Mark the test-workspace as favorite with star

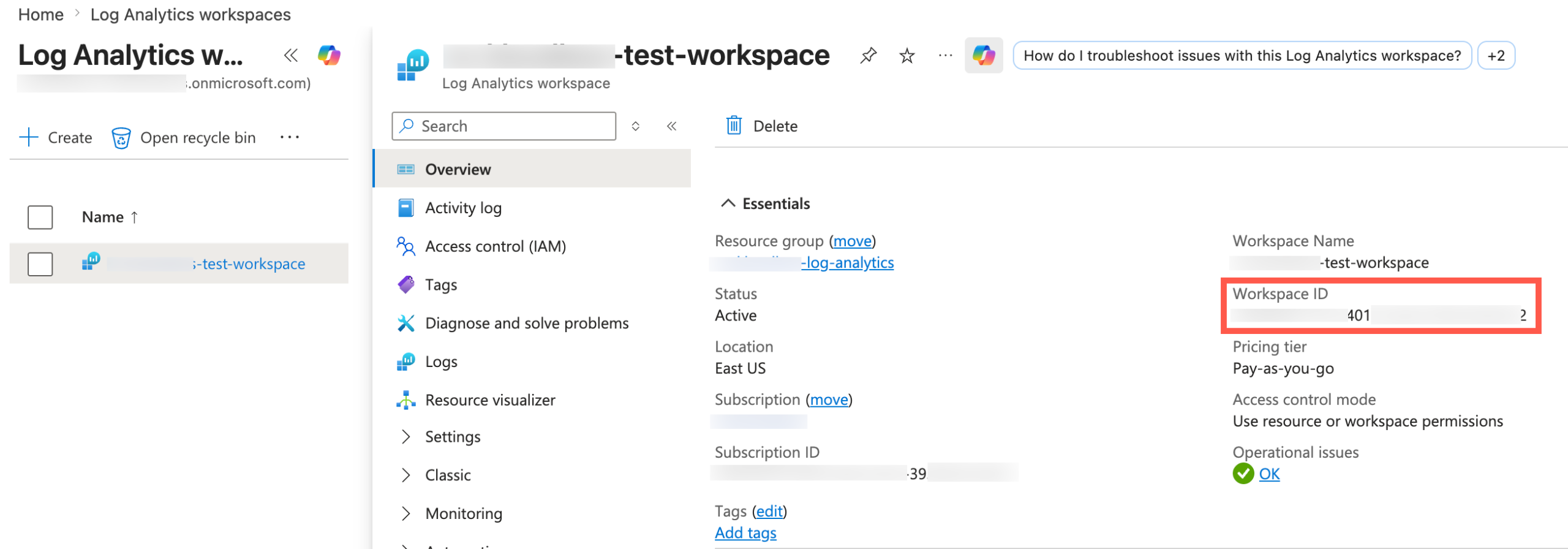(907, 56)
